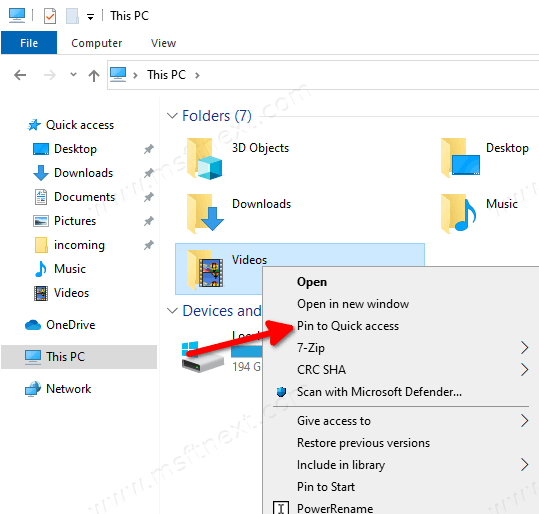Choose Open in new window
This screenshot has width=539, height=514.
(x=353, y=304)
